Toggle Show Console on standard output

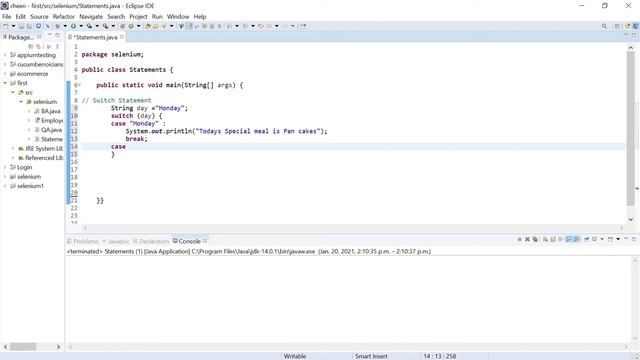point(569,239)
